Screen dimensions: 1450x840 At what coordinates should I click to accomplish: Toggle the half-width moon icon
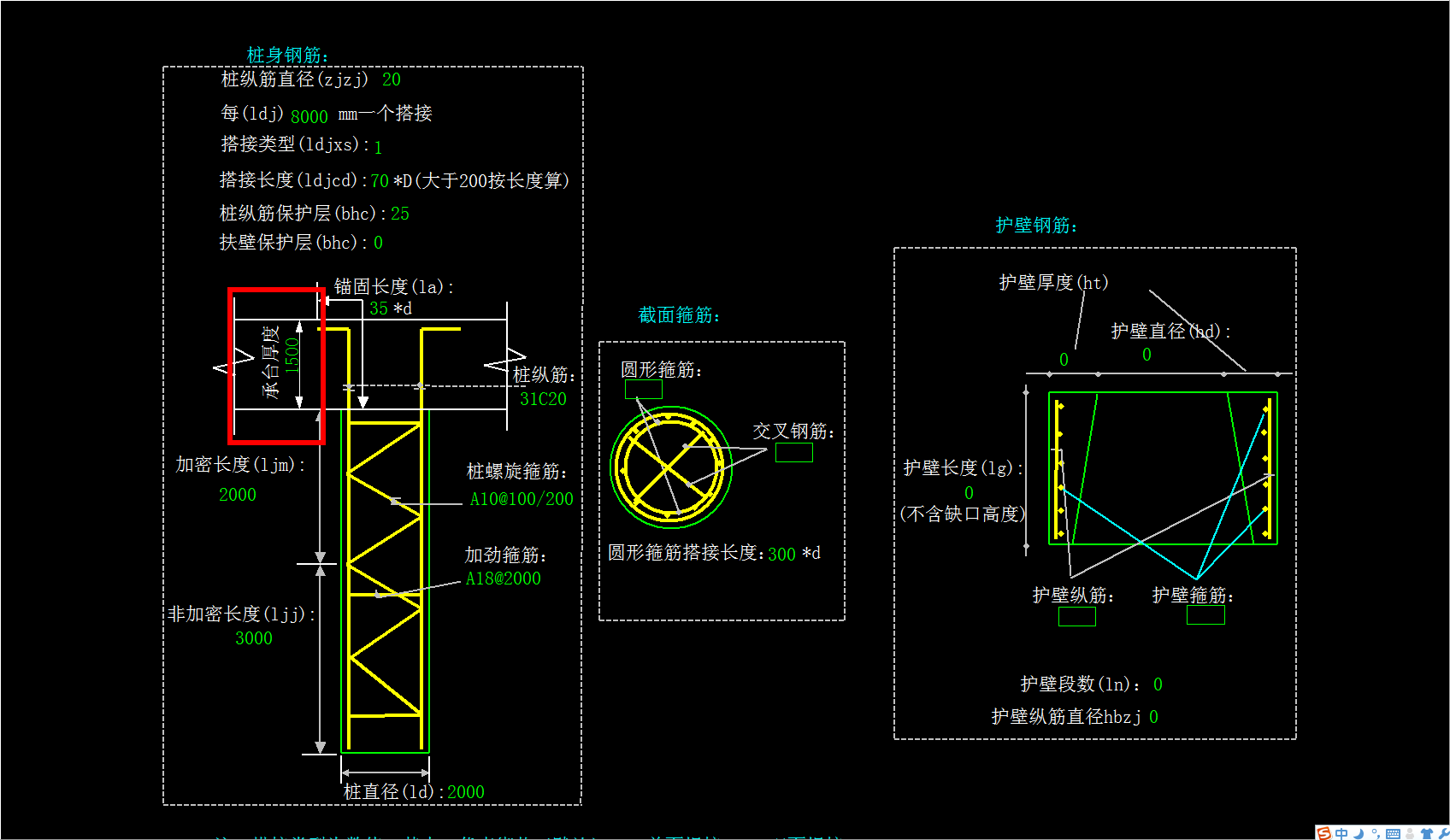pos(1359,833)
